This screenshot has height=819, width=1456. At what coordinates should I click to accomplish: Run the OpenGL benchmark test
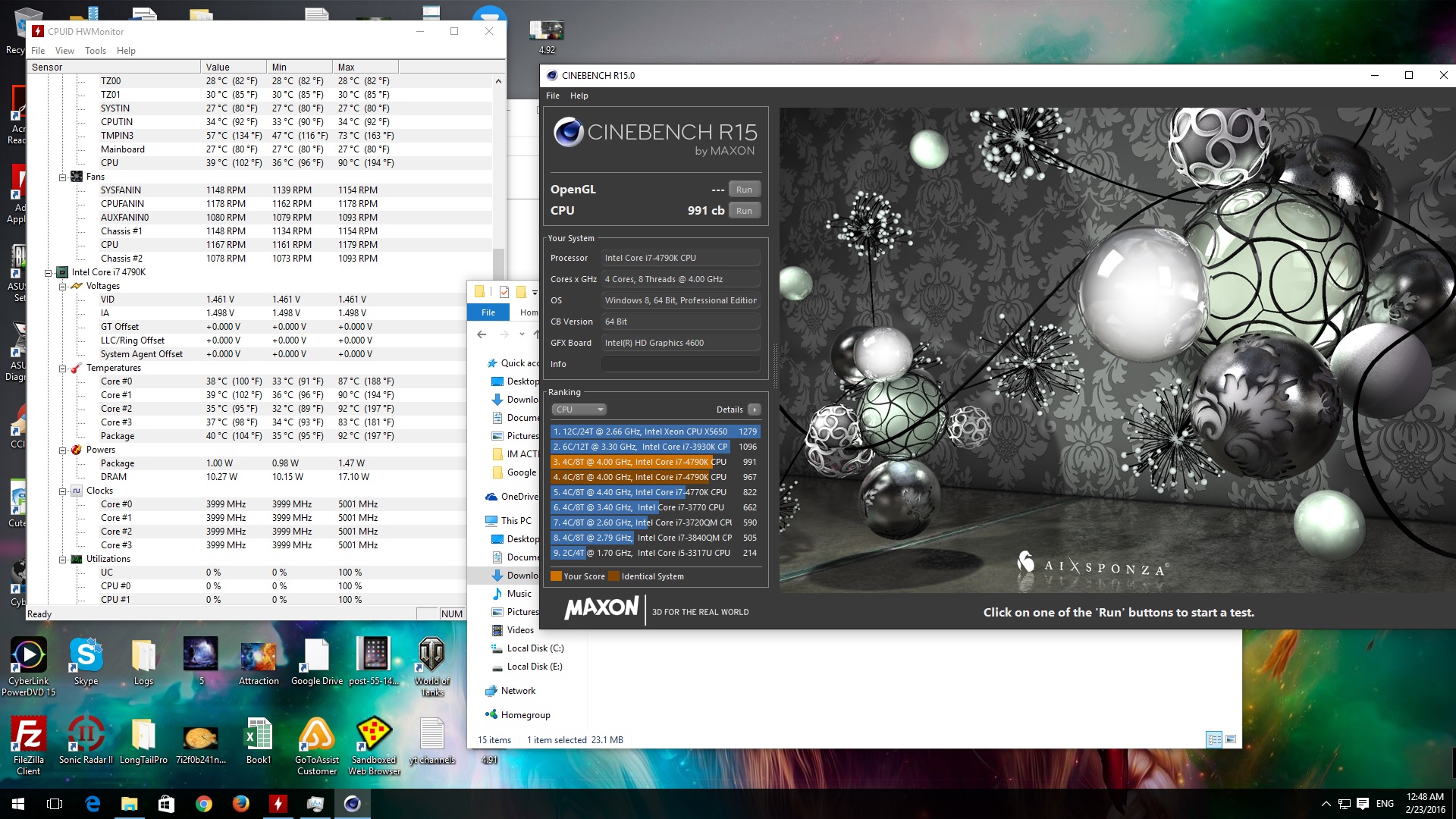pyautogui.click(x=743, y=190)
